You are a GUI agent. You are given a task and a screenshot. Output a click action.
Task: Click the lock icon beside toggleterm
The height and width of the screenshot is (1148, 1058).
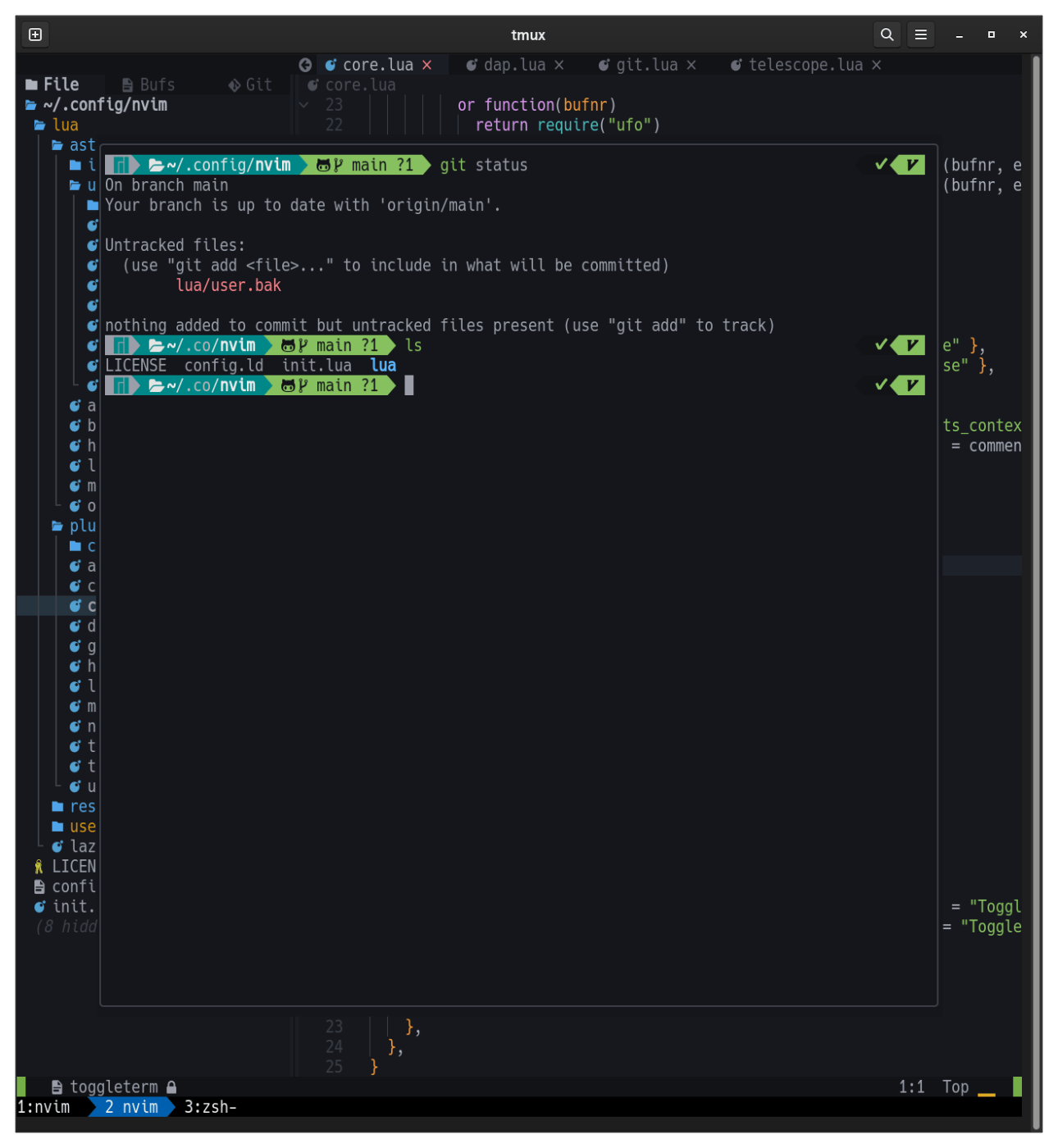[171, 1087]
